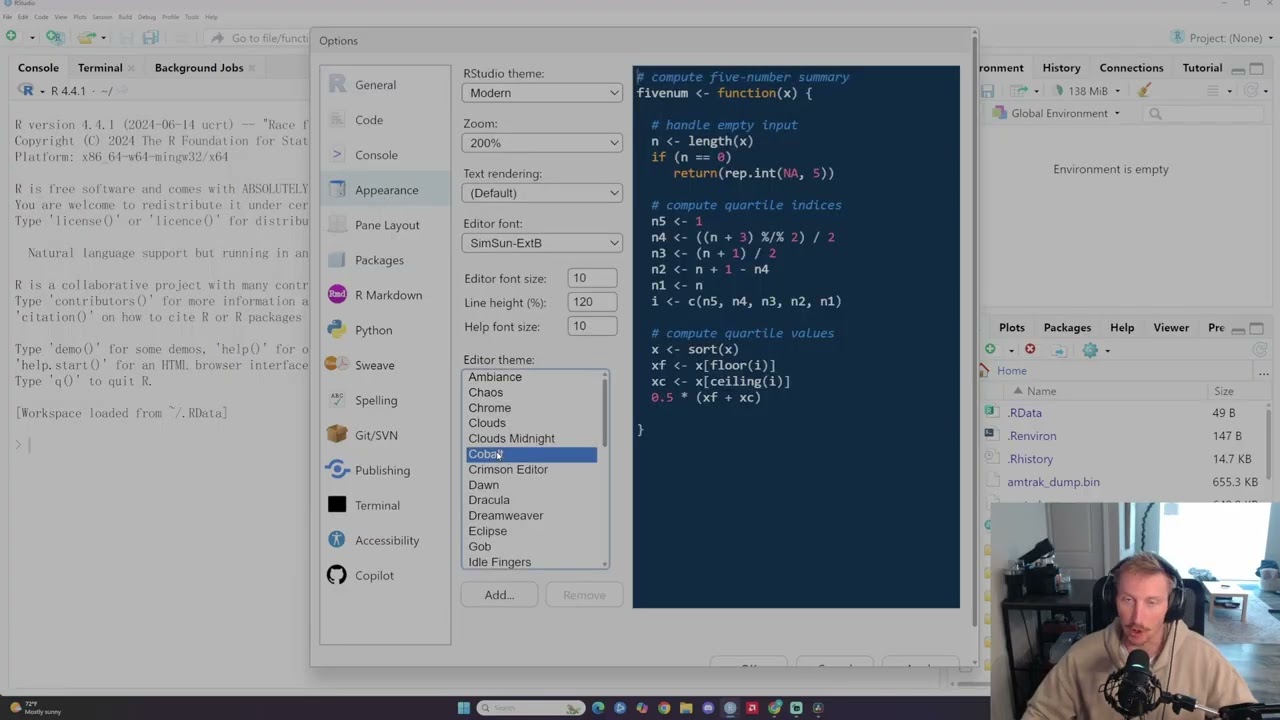Click the New File icon in RStudio toolbar
Screen dimensions: 1280x720
[x=11, y=37]
